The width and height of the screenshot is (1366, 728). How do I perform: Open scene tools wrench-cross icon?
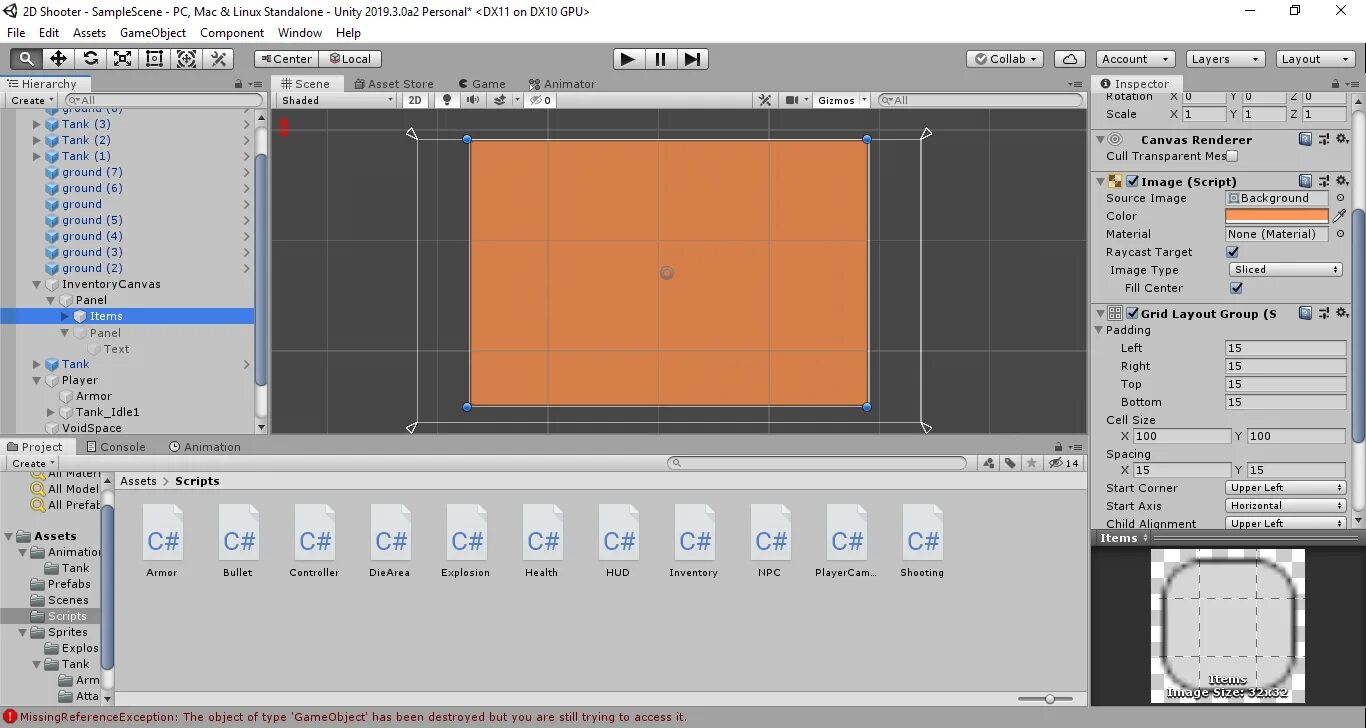[x=765, y=100]
